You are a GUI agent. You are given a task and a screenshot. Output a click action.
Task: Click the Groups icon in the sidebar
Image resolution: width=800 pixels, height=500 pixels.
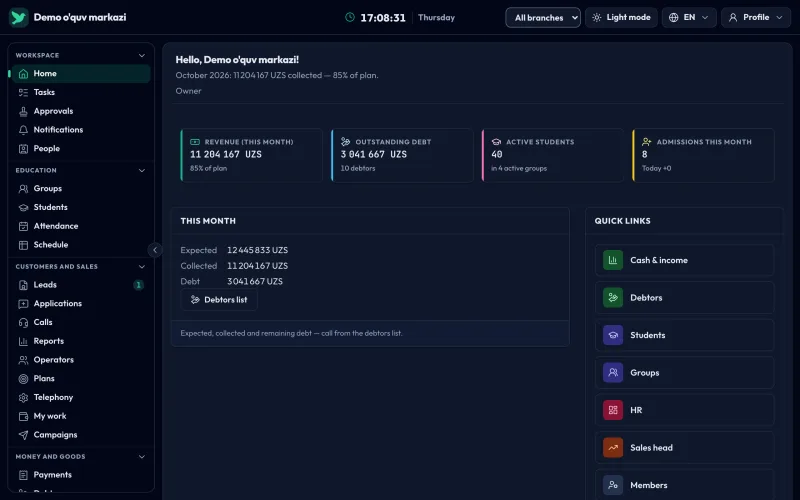(23, 189)
